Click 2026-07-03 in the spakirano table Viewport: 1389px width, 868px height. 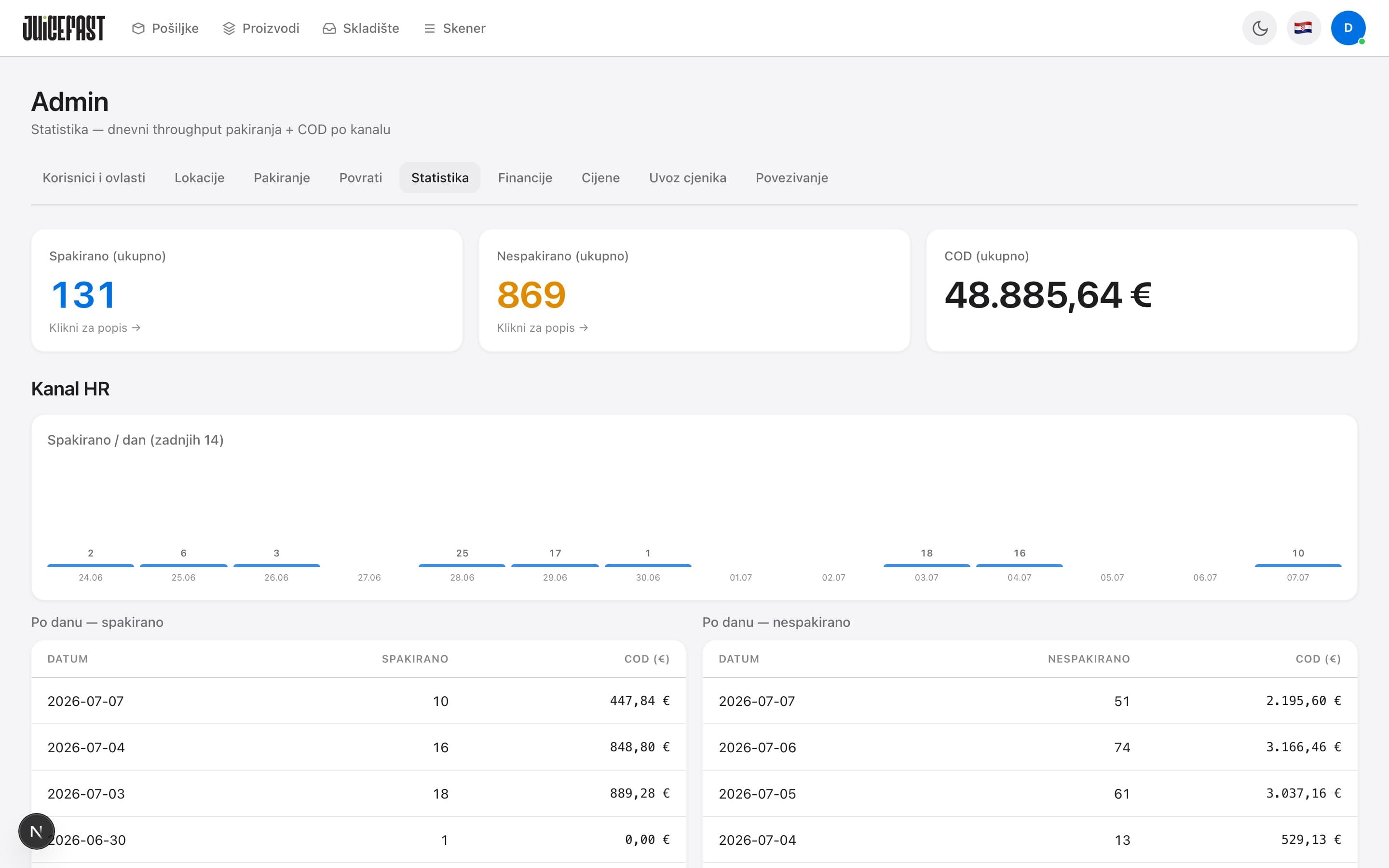coord(86,794)
